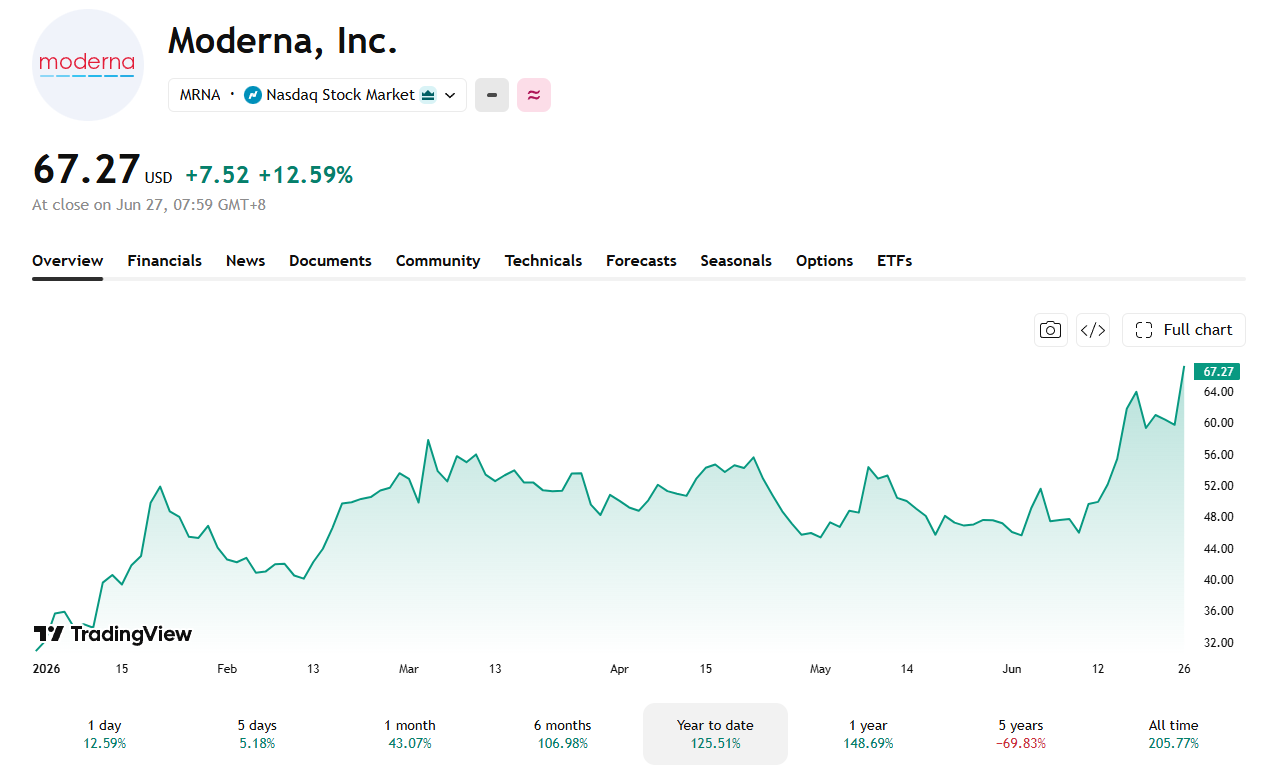Choose the 6 months range

[562, 734]
